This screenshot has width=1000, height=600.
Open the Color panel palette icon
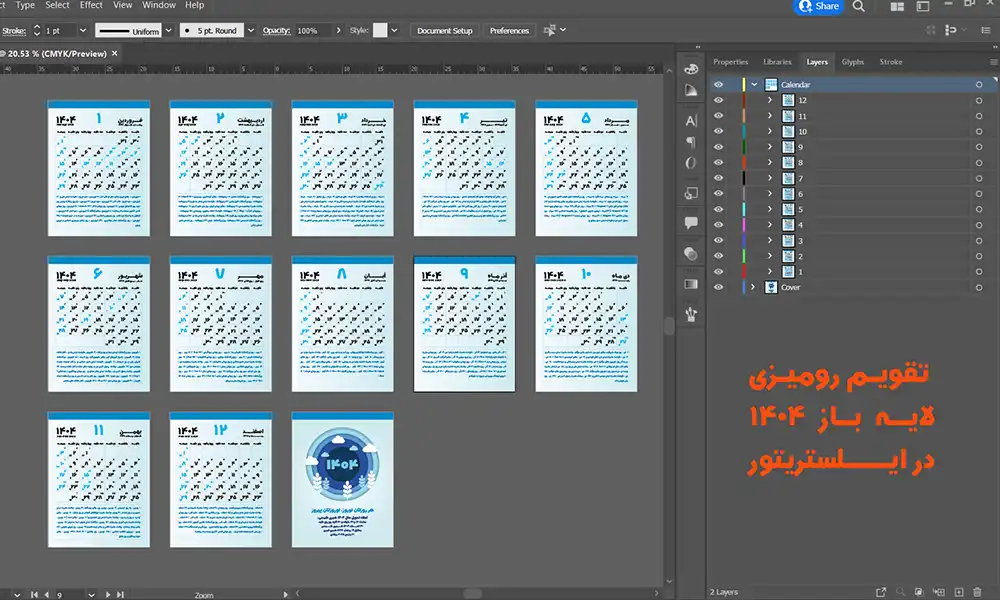691,69
